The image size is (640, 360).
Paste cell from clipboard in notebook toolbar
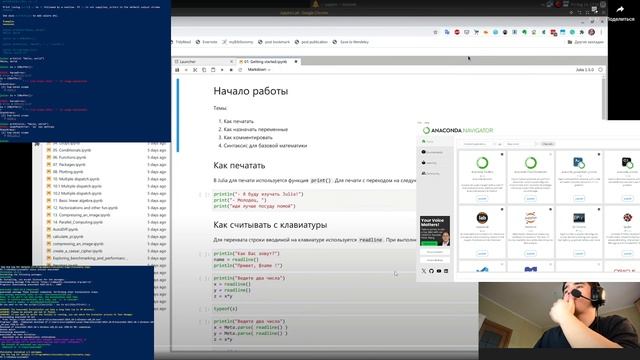[x=213, y=70]
